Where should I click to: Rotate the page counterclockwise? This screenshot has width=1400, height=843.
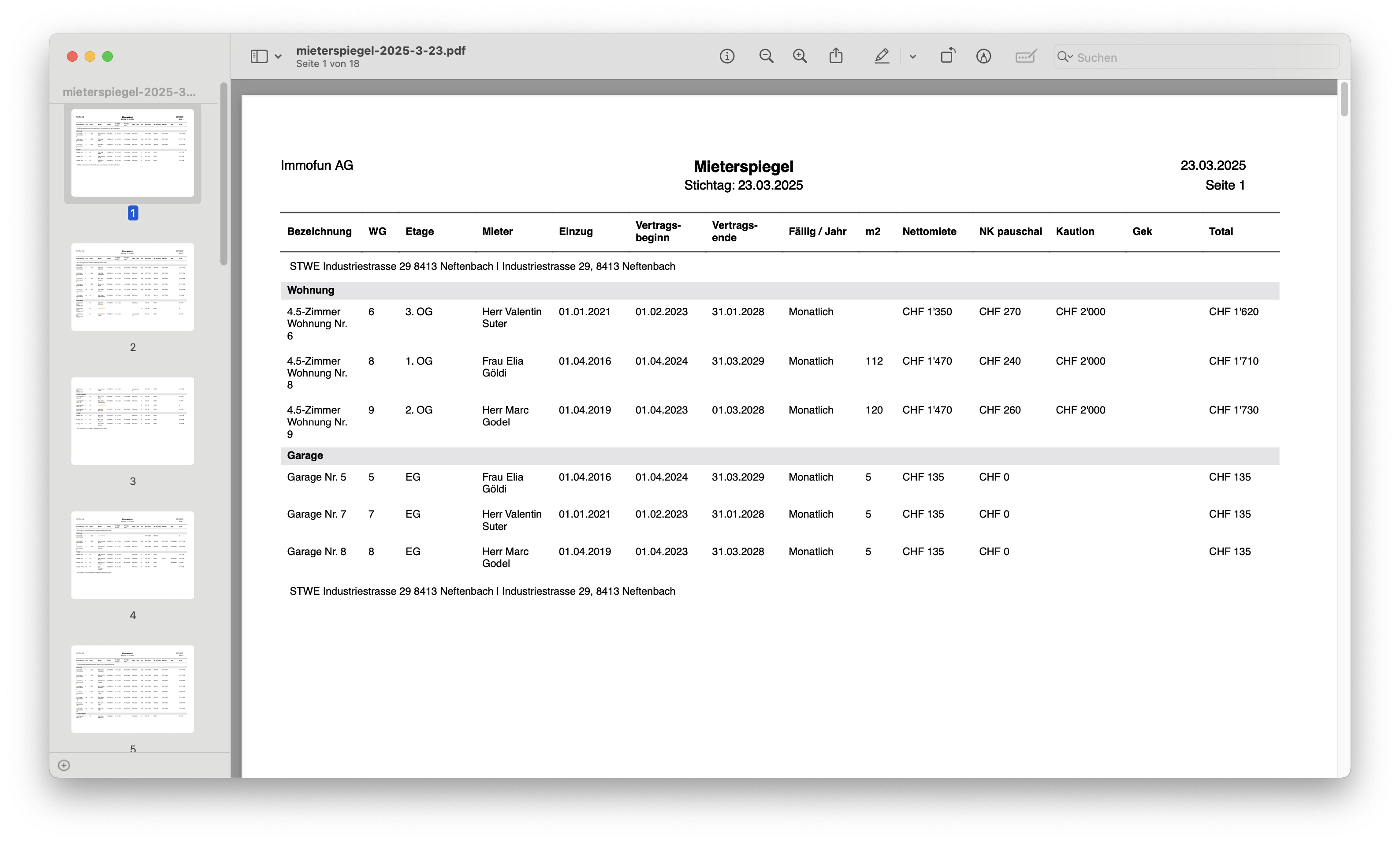(948, 56)
